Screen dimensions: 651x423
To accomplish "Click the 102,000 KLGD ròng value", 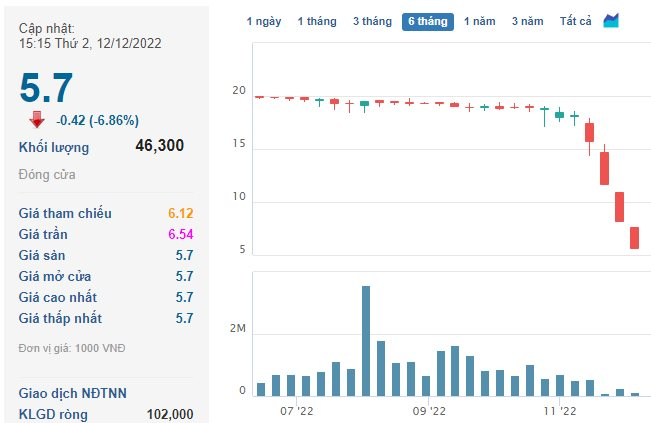I will (170, 414).
